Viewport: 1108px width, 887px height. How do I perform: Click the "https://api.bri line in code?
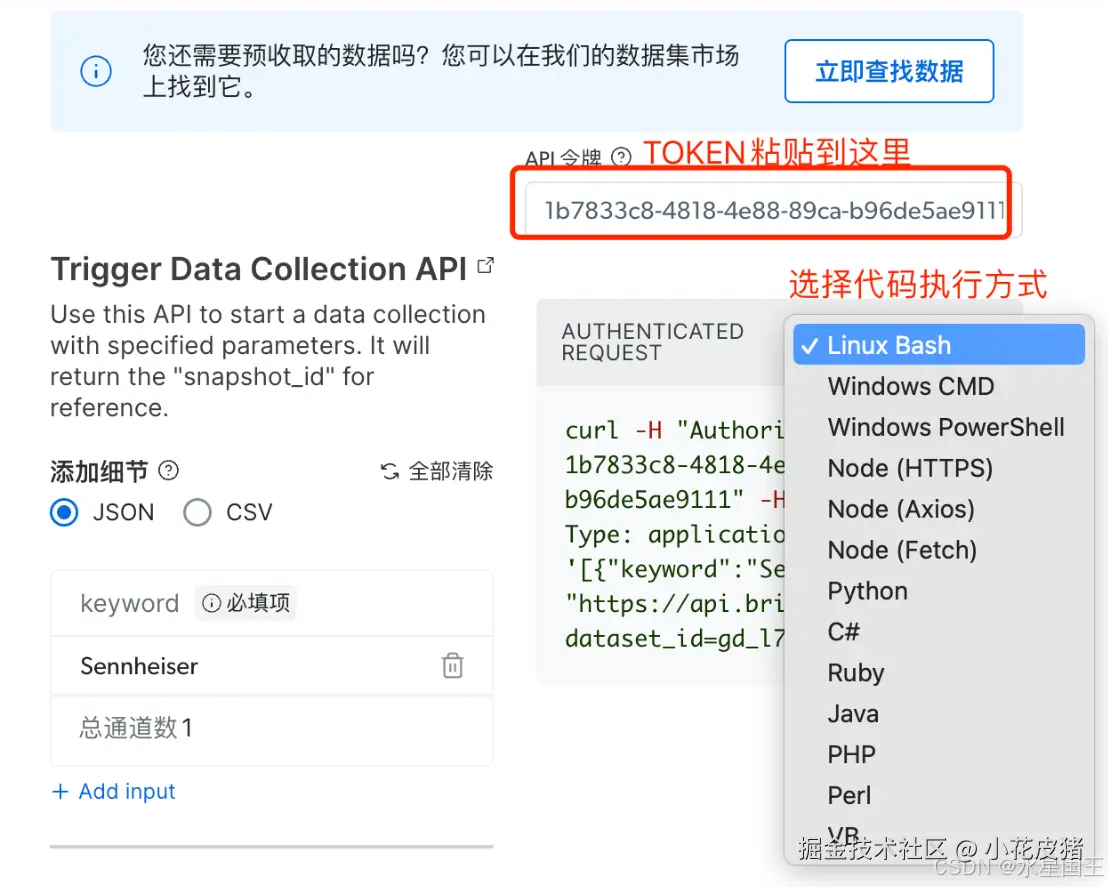[x=674, y=604]
